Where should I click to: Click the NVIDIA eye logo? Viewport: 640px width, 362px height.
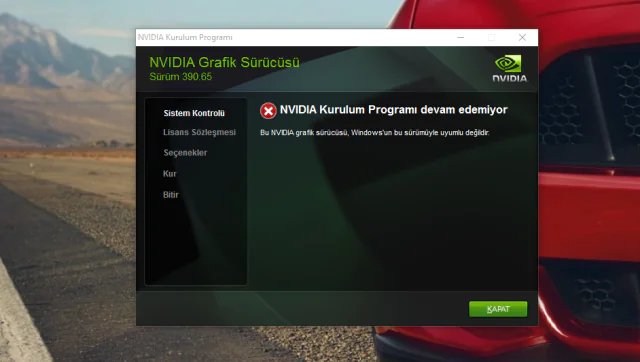(x=509, y=69)
